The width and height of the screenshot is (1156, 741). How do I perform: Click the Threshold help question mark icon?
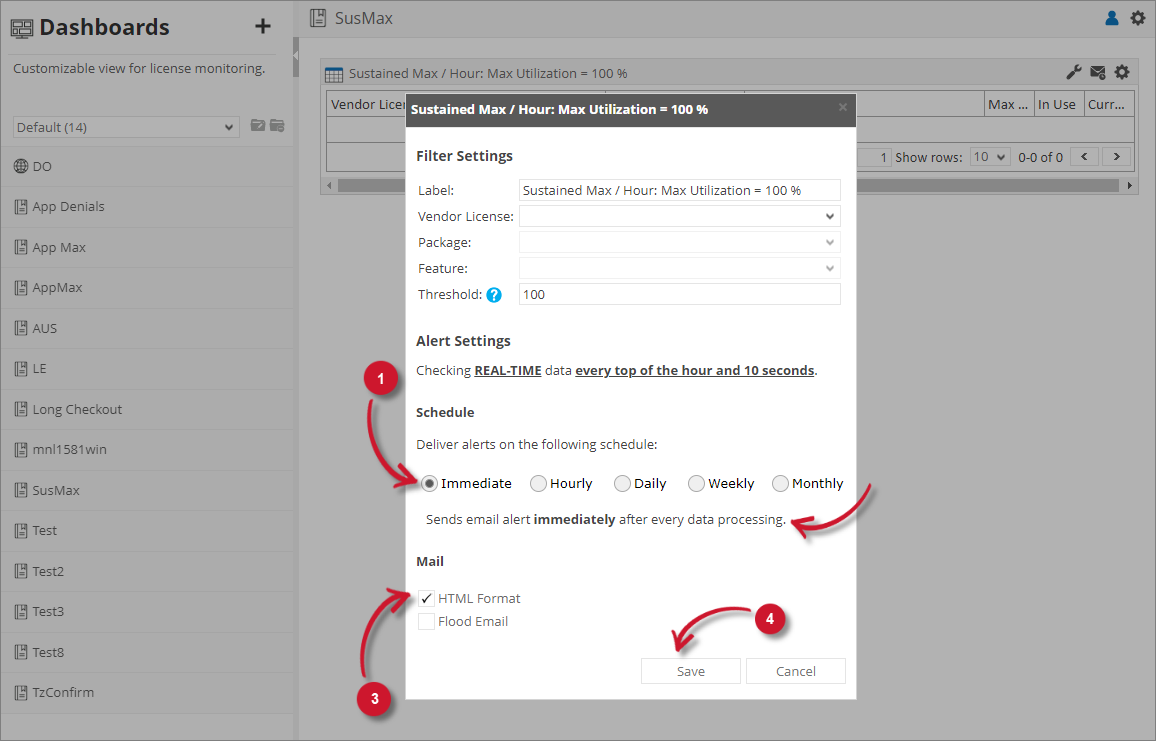[494, 295]
